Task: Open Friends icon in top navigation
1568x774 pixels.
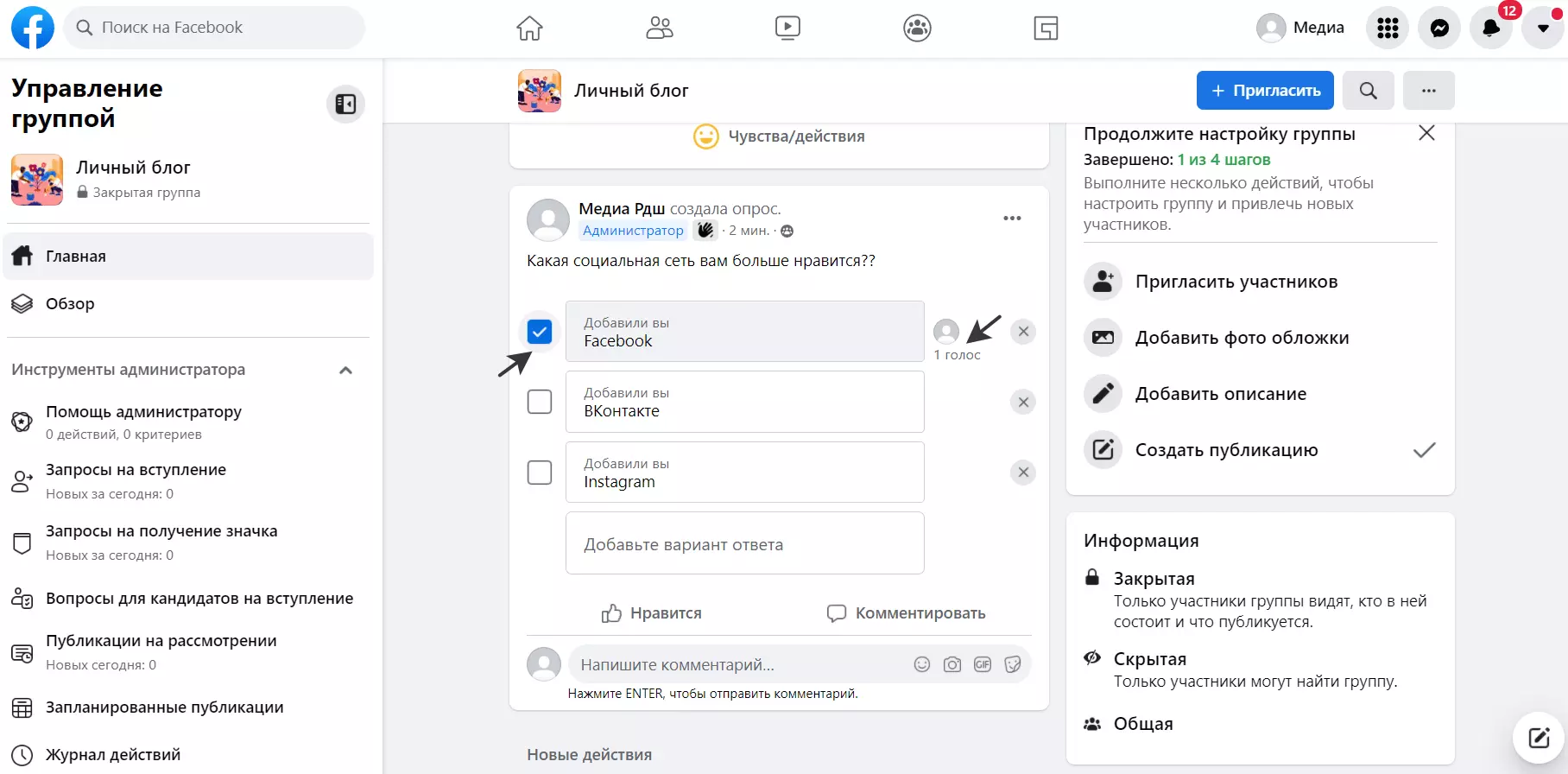Action: click(660, 29)
